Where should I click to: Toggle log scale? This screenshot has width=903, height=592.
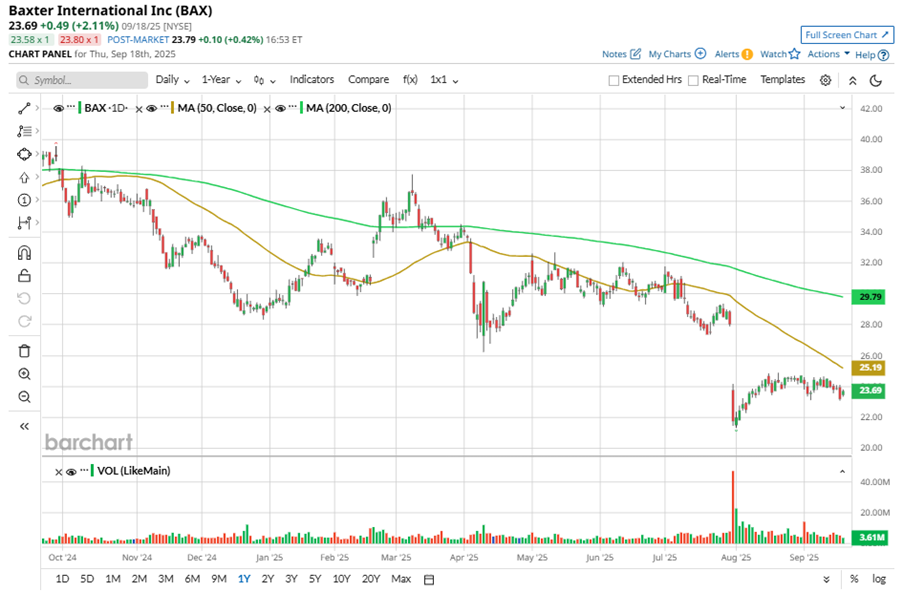(879, 579)
